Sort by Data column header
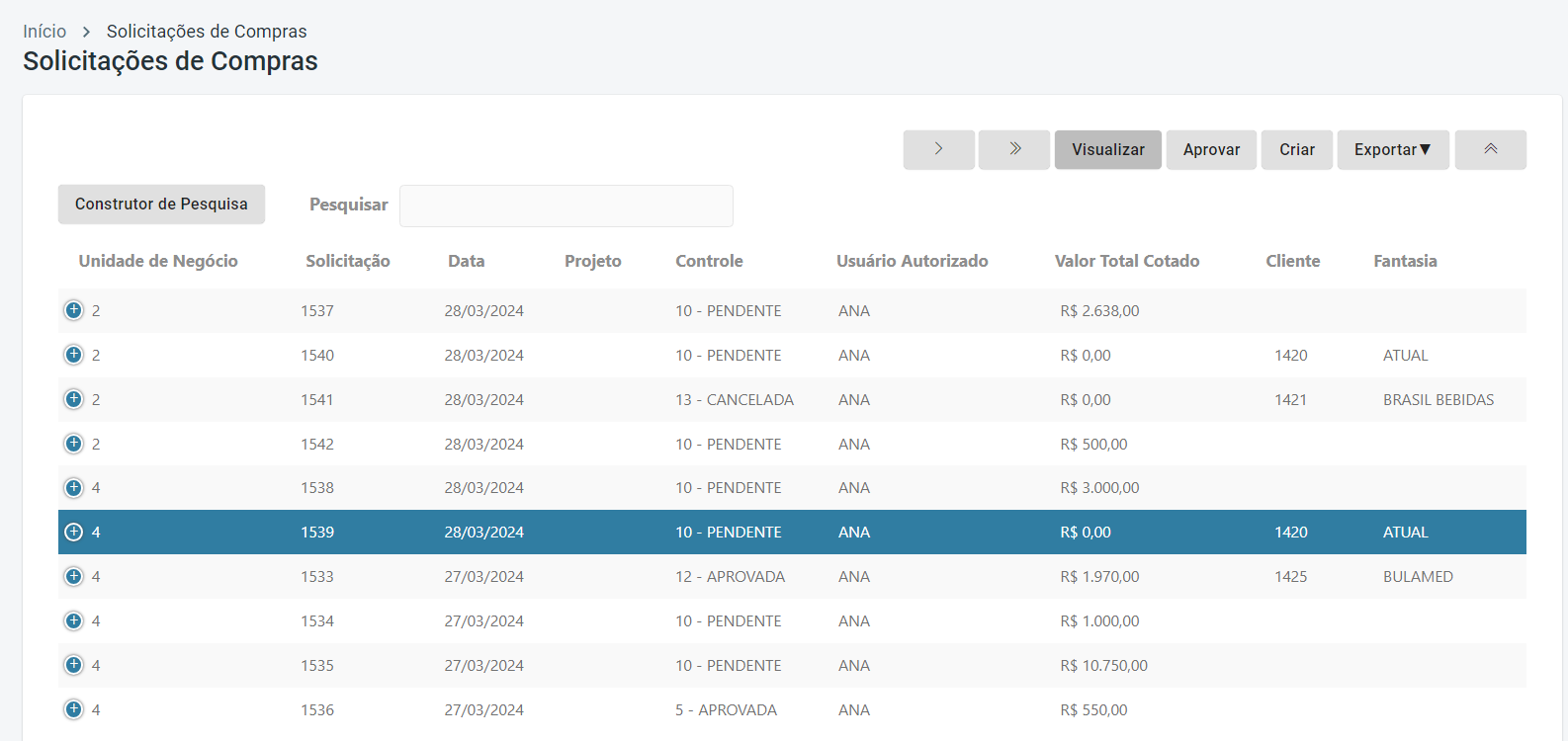 pyautogui.click(x=466, y=261)
